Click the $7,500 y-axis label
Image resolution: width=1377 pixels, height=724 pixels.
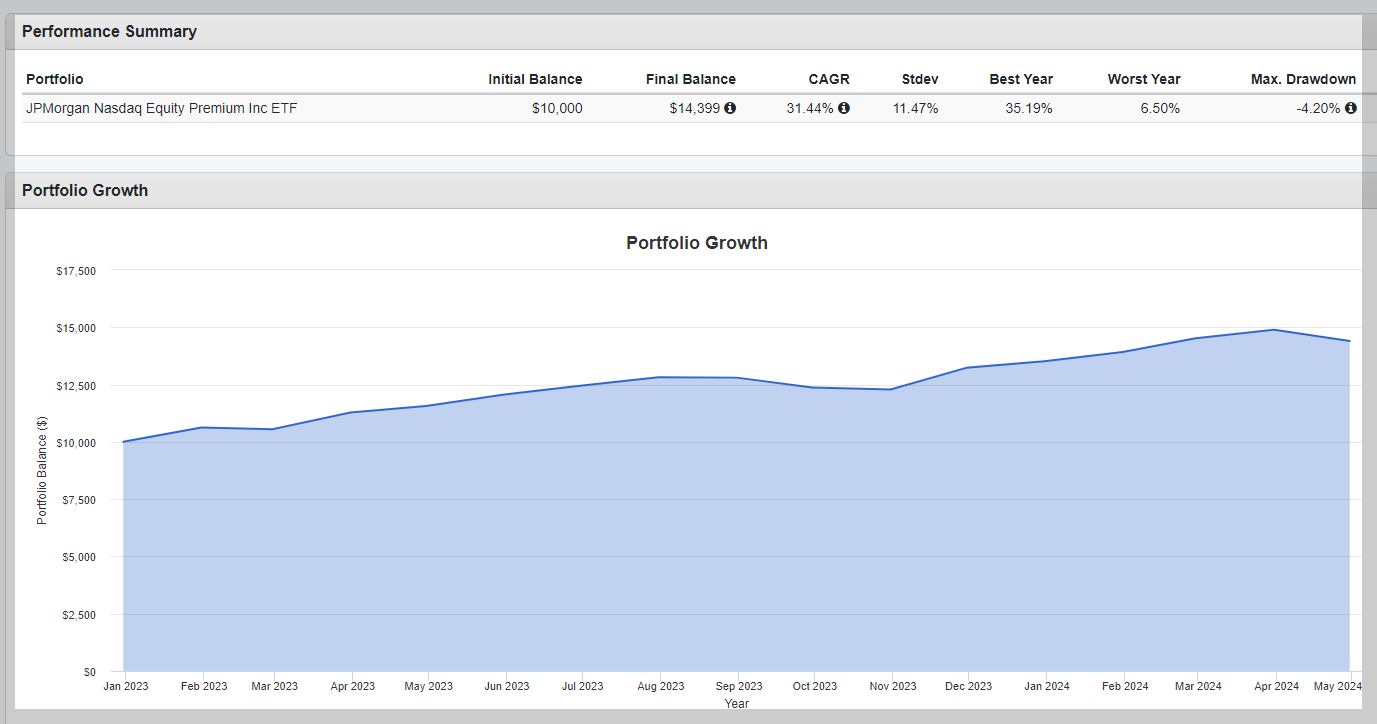(79, 500)
